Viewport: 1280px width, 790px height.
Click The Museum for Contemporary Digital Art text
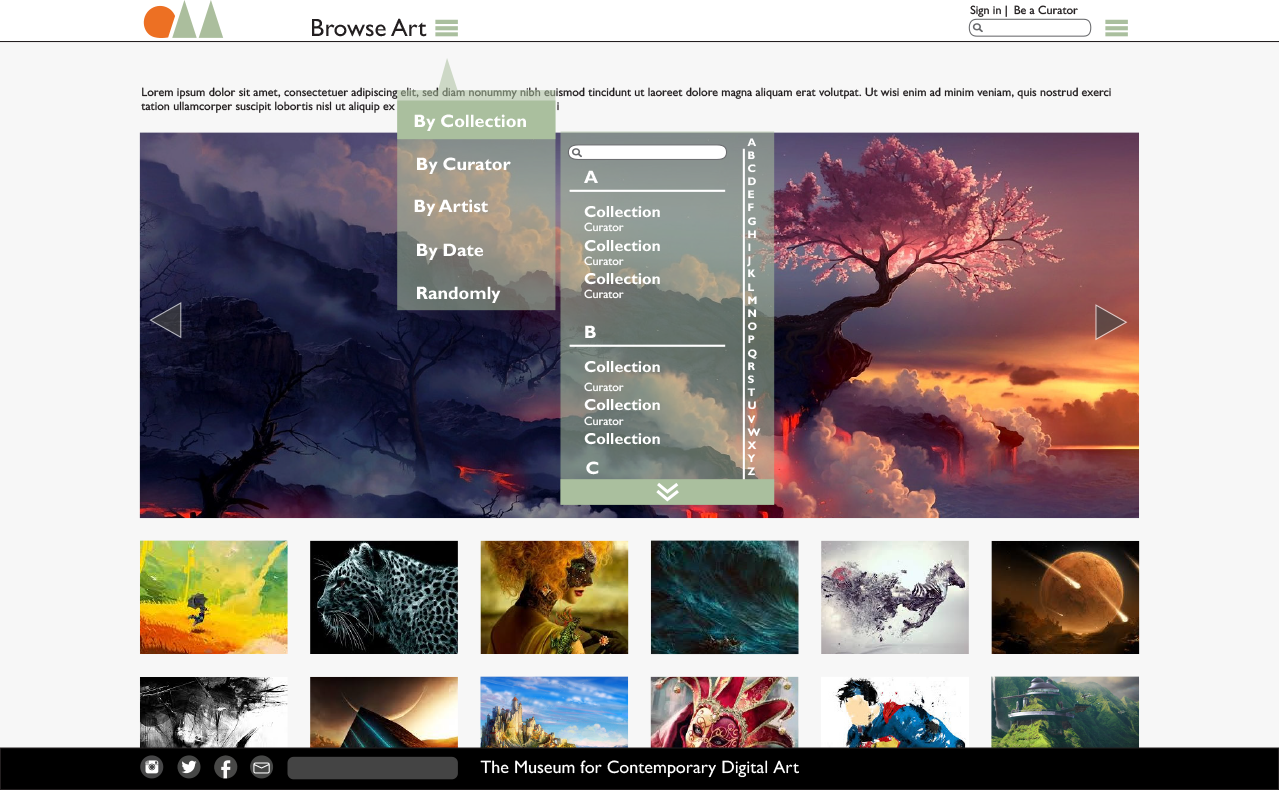[x=640, y=767]
